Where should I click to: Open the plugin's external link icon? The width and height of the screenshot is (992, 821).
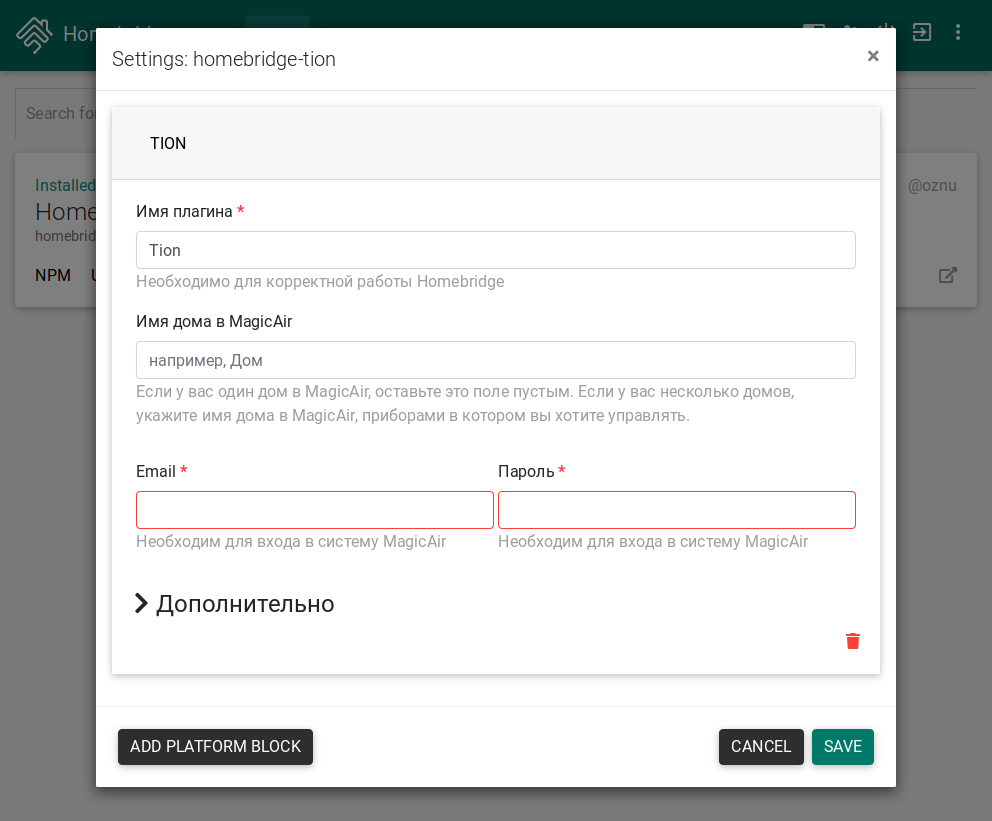click(x=947, y=275)
